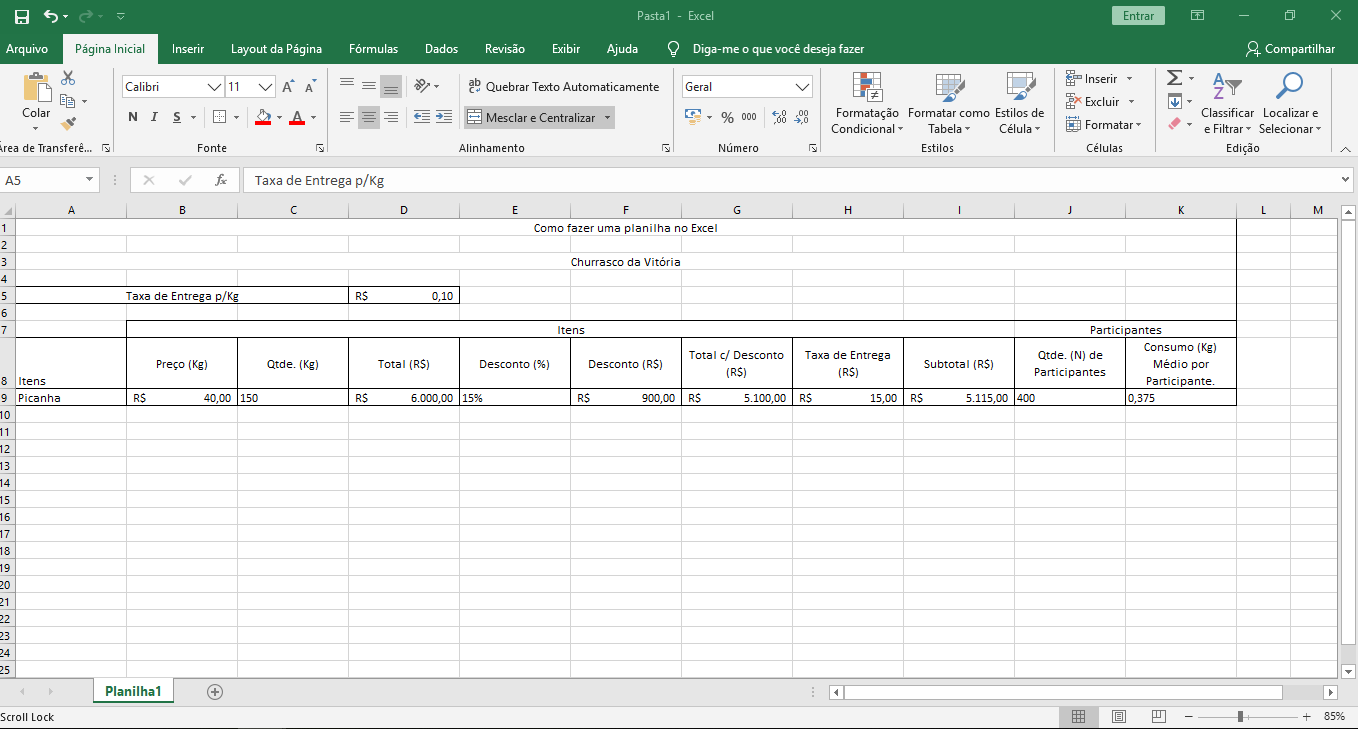
Task: Click the Cut scissors icon
Action: click(x=68, y=78)
